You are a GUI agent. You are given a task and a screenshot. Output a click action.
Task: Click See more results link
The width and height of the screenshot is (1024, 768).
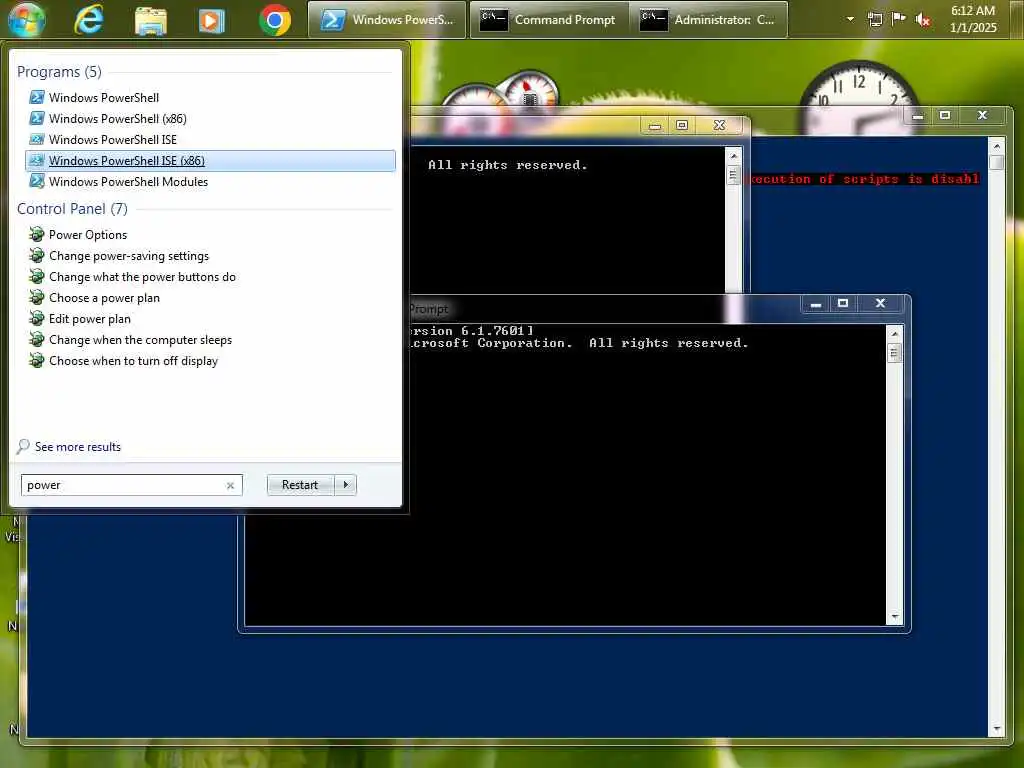click(x=78, y=447)
